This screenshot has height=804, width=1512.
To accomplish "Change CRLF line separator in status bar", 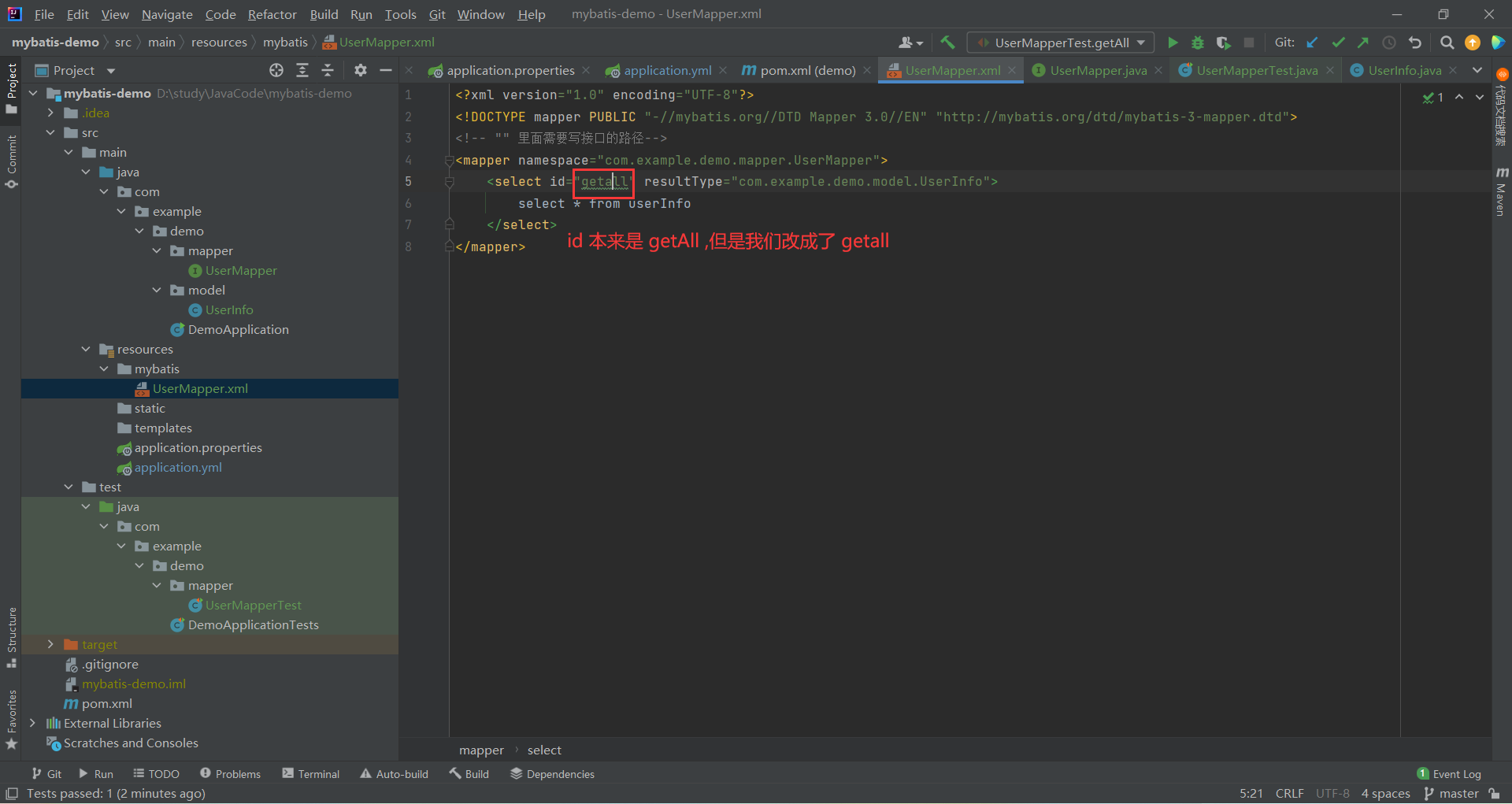I will [1290, 793].
